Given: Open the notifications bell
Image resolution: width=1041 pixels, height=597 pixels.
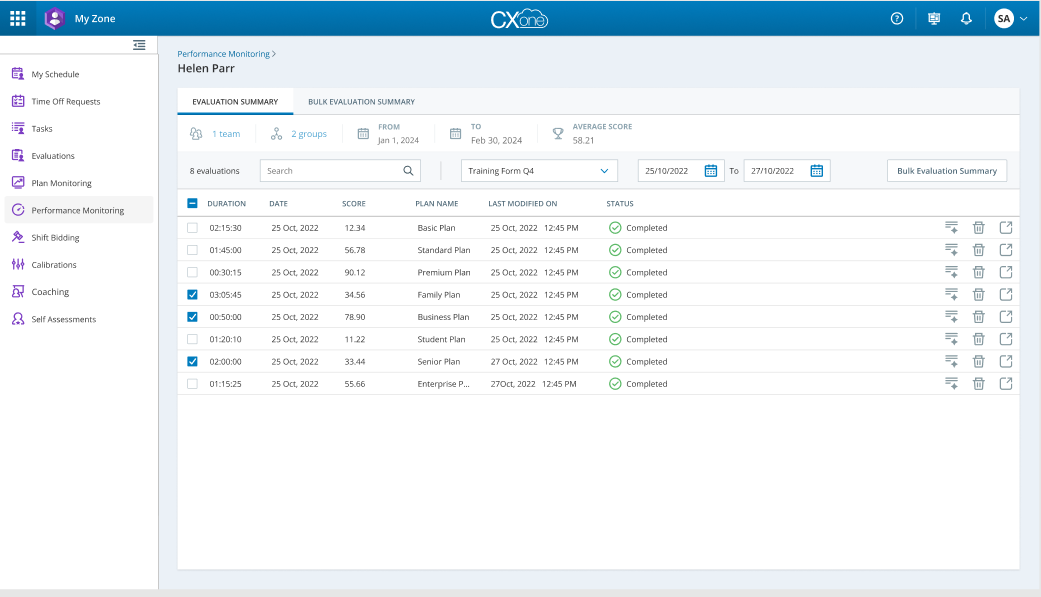Looking at the screenshot, I should [966, 18].
